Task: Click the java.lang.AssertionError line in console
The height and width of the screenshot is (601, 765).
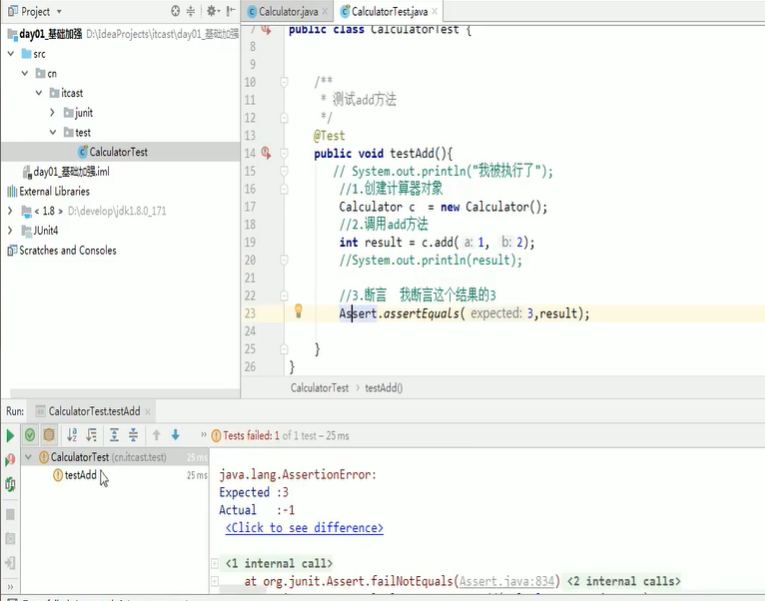Action: (298, 475)
